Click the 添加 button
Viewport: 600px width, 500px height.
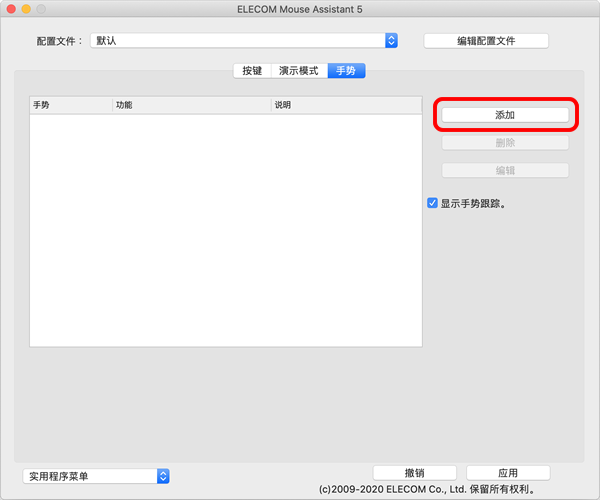(x=505, y=115)
